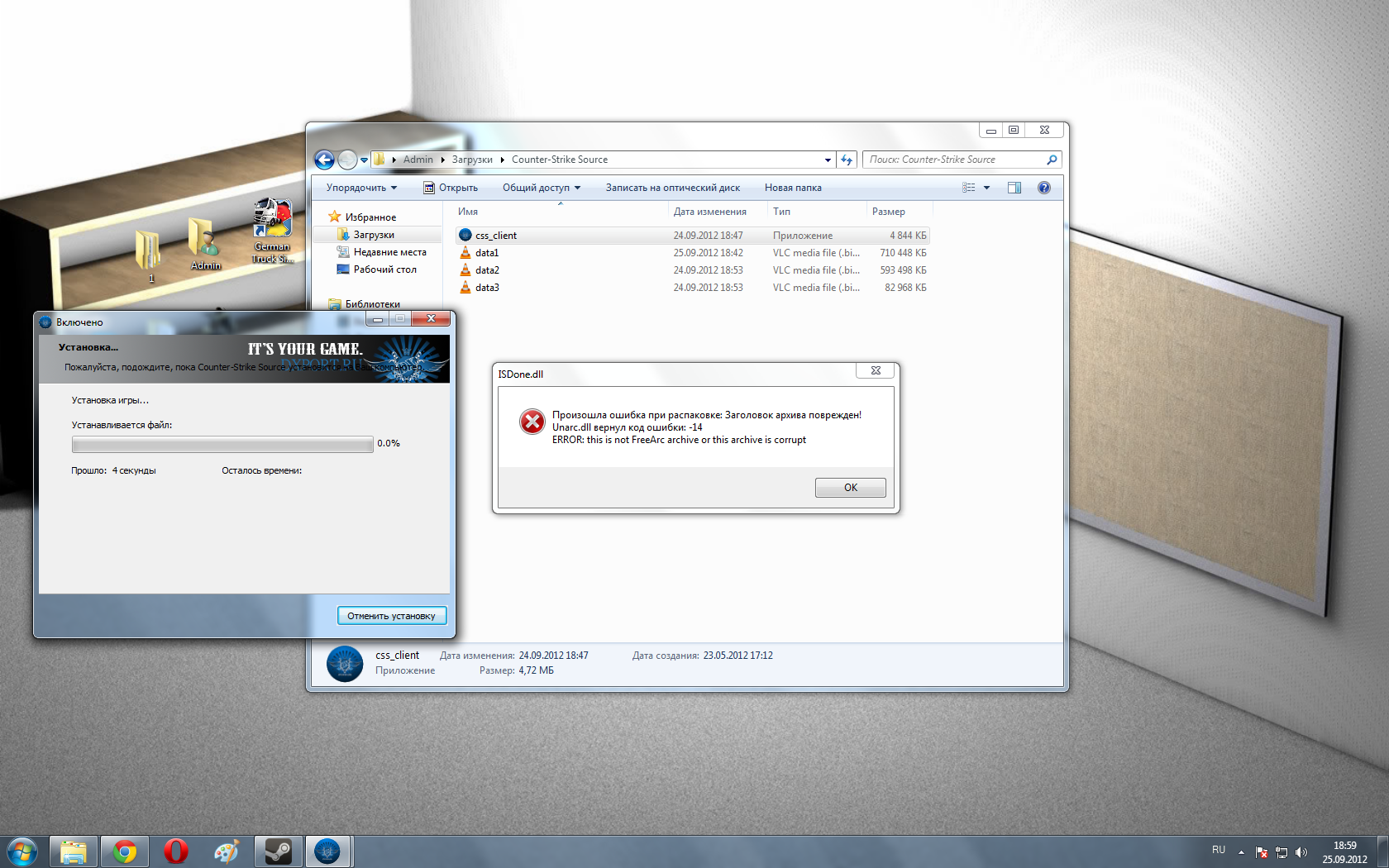Open recent pages dropdown beside navigation arrows
This screenshot has height=868, width=1389.
pyautogui.click(x=364, y=160)
